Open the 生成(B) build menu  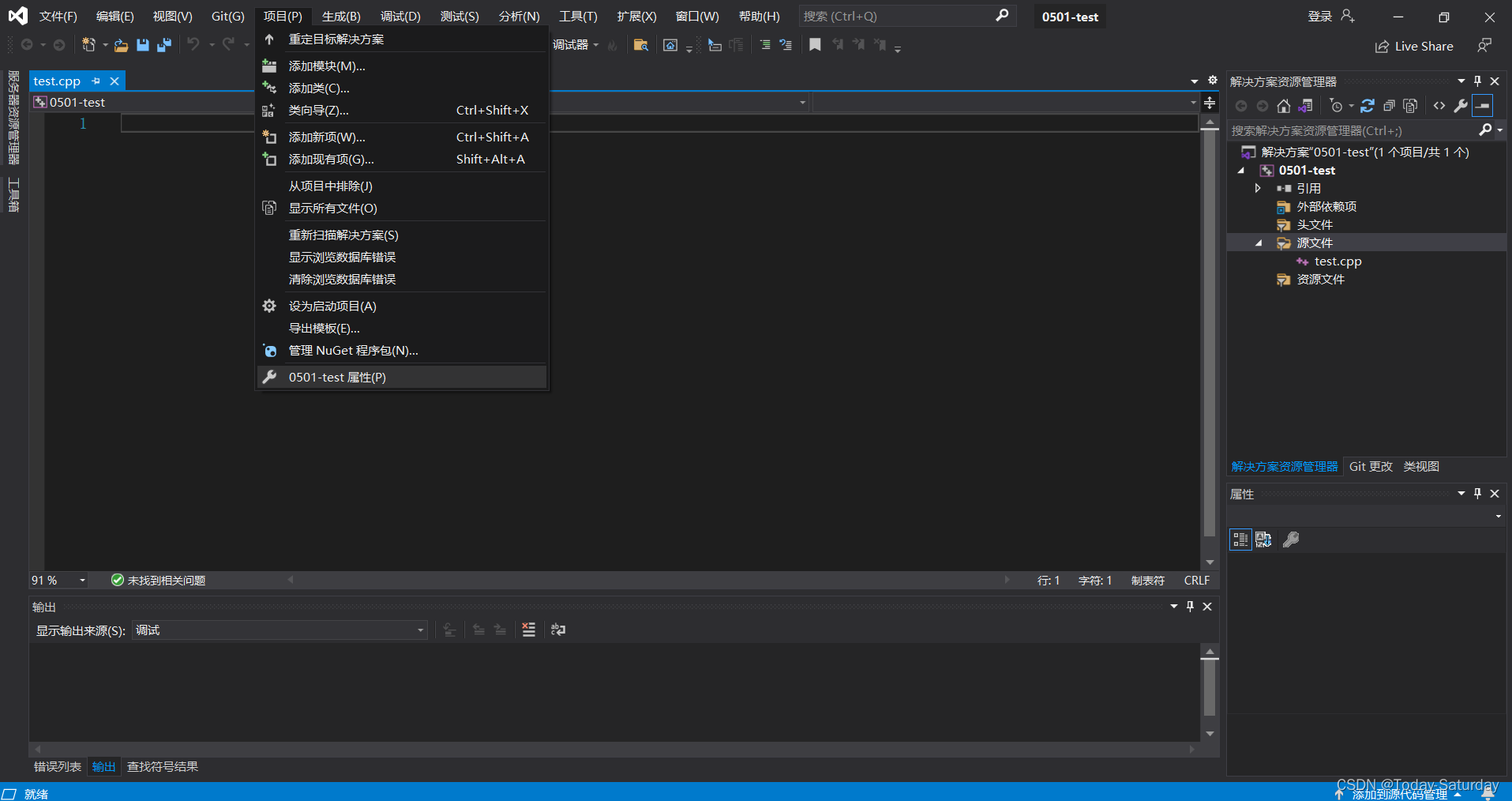(x=341, y=16)
